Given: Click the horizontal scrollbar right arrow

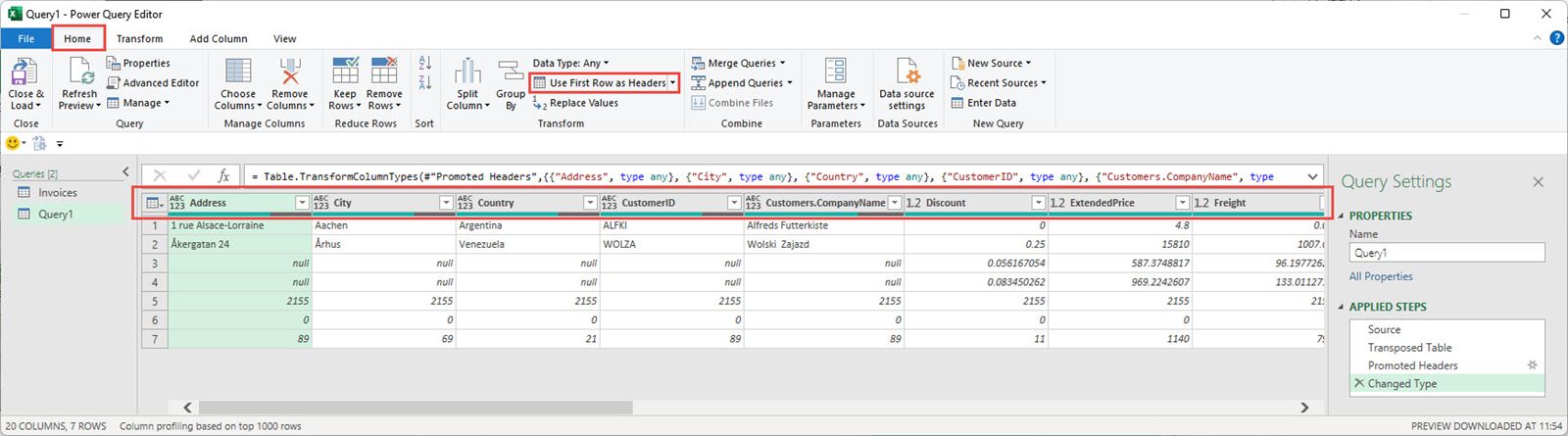Looking at the screenshot, I should coord(1304,407).
